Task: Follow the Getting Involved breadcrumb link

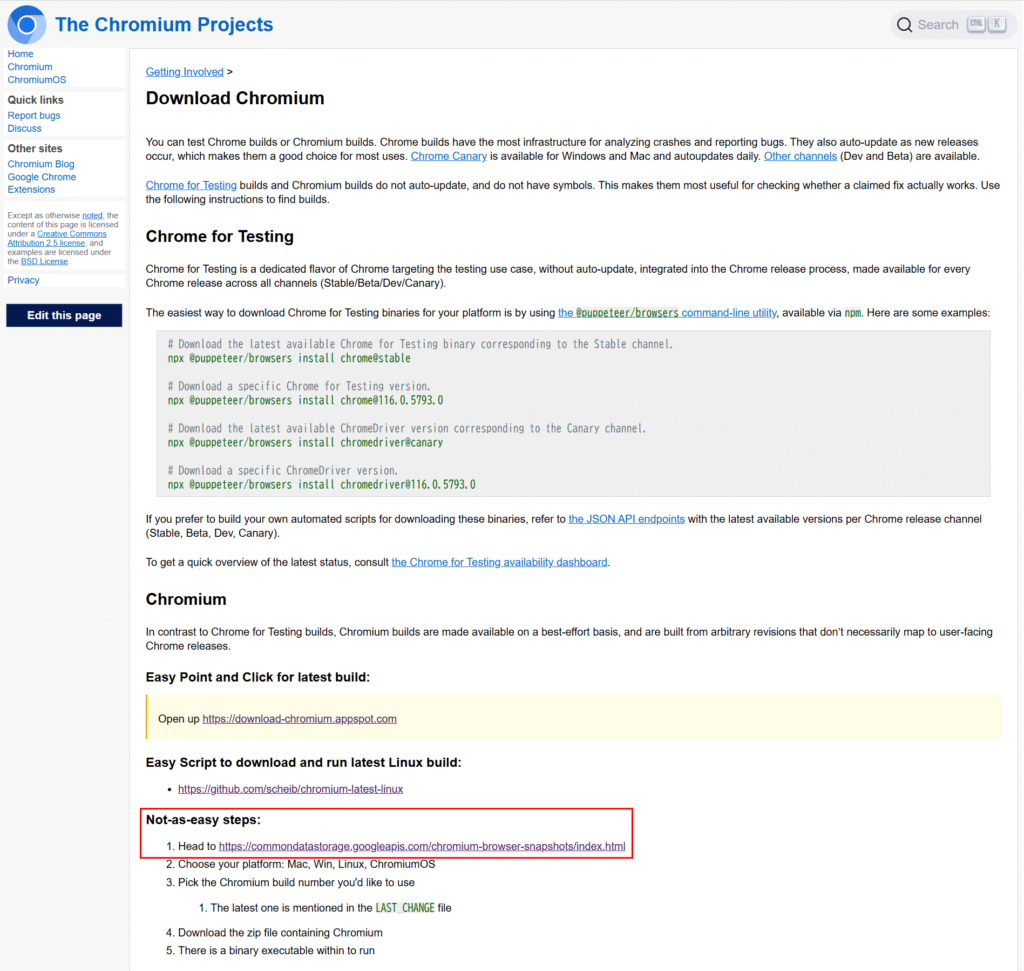Action: [184, 72]
